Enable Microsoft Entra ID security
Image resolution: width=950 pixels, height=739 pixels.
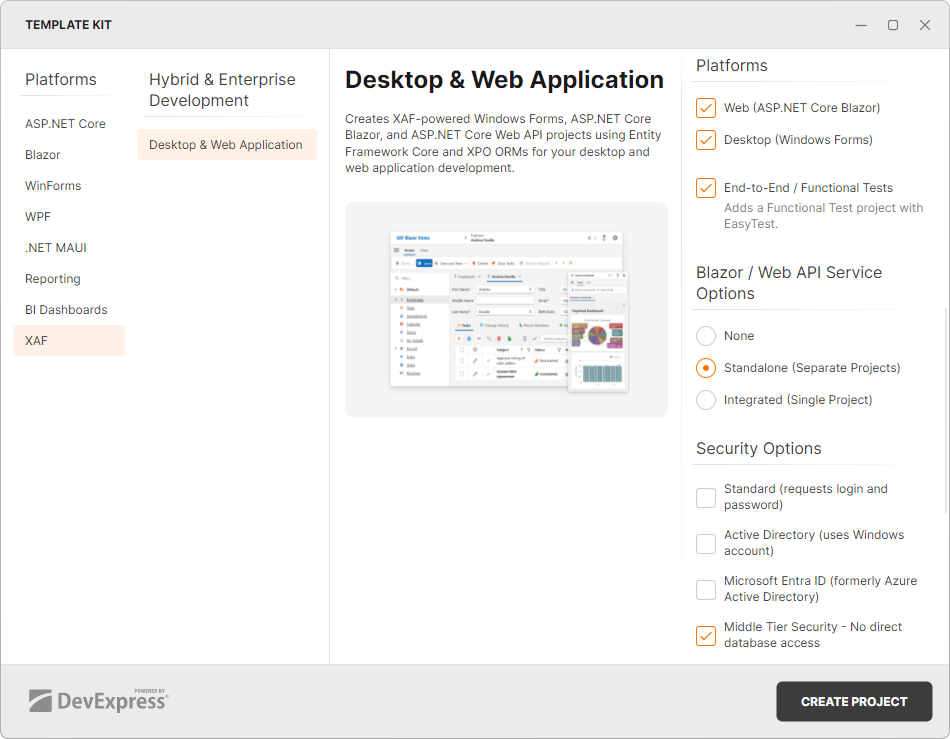(x=705, y=589)
